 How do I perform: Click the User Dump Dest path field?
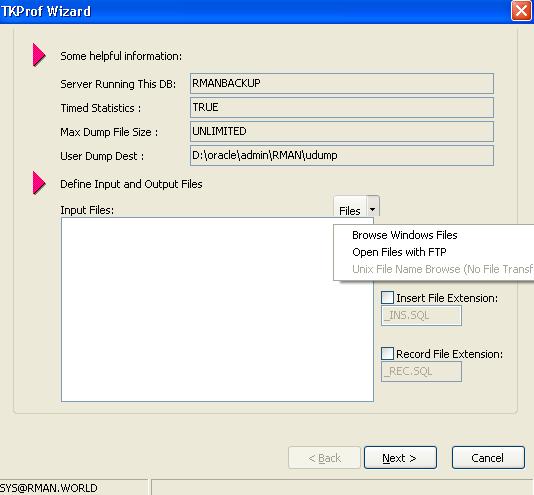pyautogui.click(x=342, y=156)
